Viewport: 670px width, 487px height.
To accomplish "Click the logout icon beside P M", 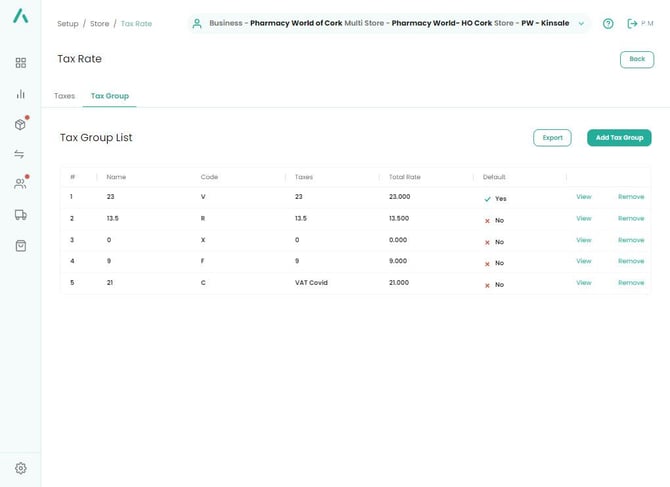I will (x=632, y=24).
